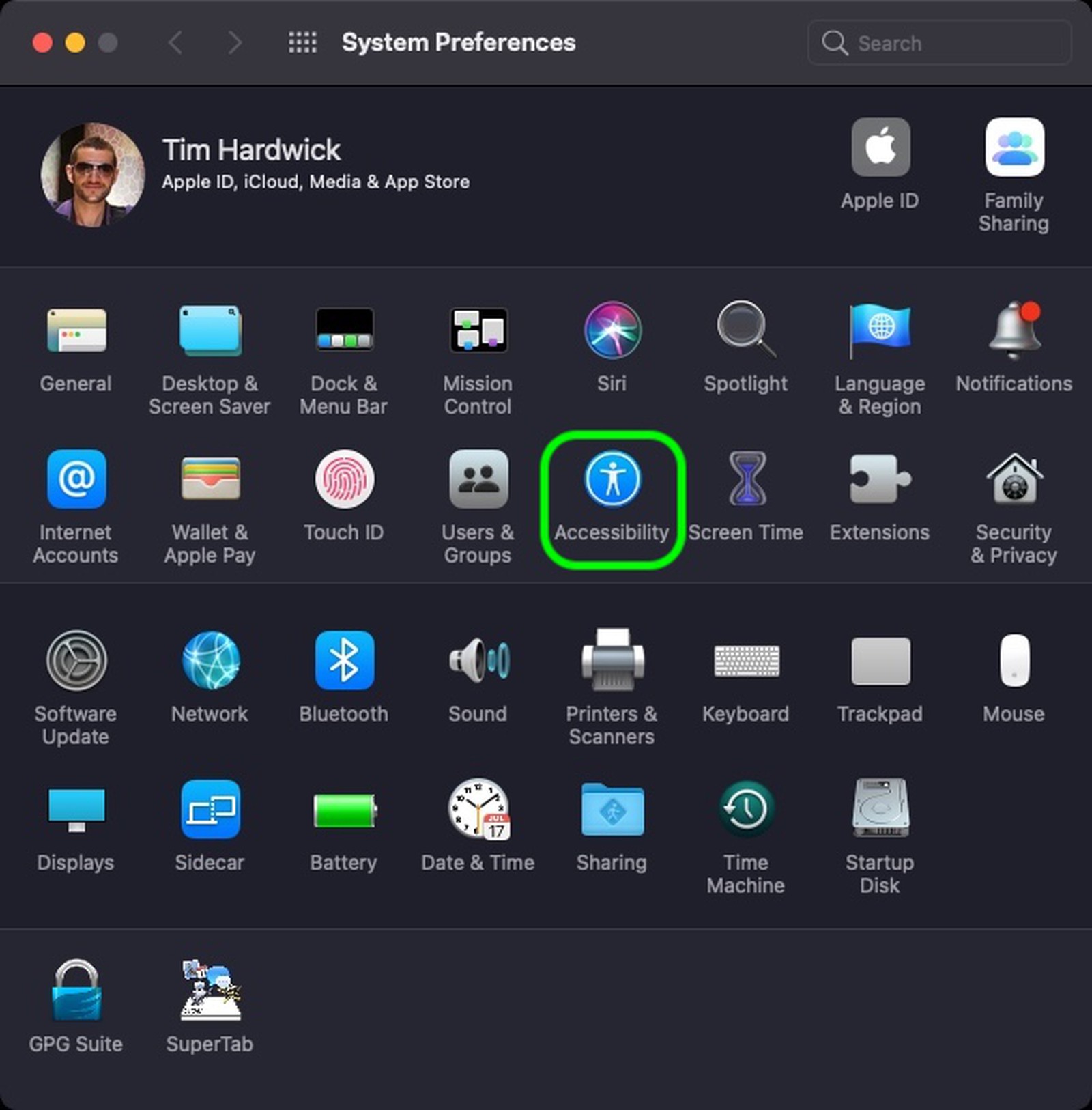1092x1110 pixels.
Task: Open Dock & Menu Bar preferences
Action: tap(344, 330)
